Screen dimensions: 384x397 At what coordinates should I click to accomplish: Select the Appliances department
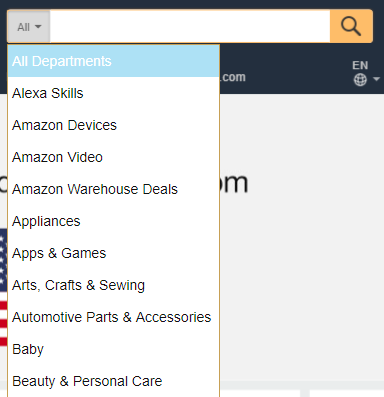[x=114, y=221]
